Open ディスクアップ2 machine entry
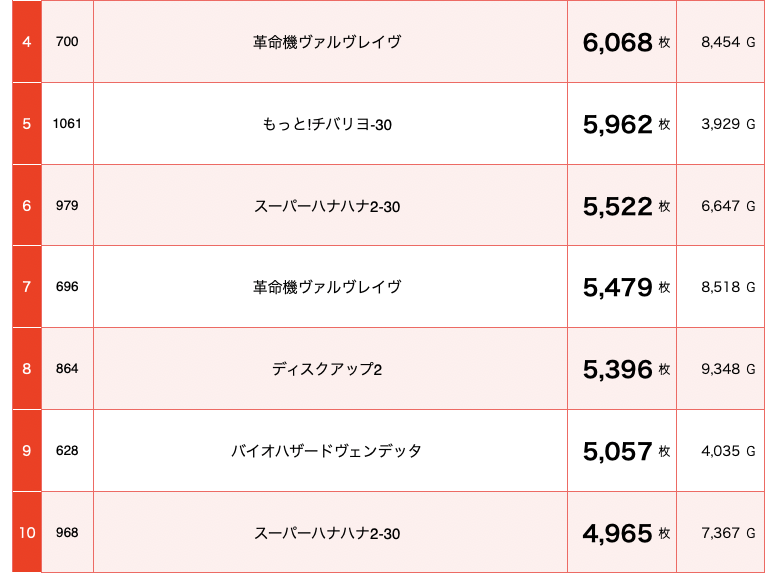The height and width of the screenshot is (582, 776). point(327,369)
